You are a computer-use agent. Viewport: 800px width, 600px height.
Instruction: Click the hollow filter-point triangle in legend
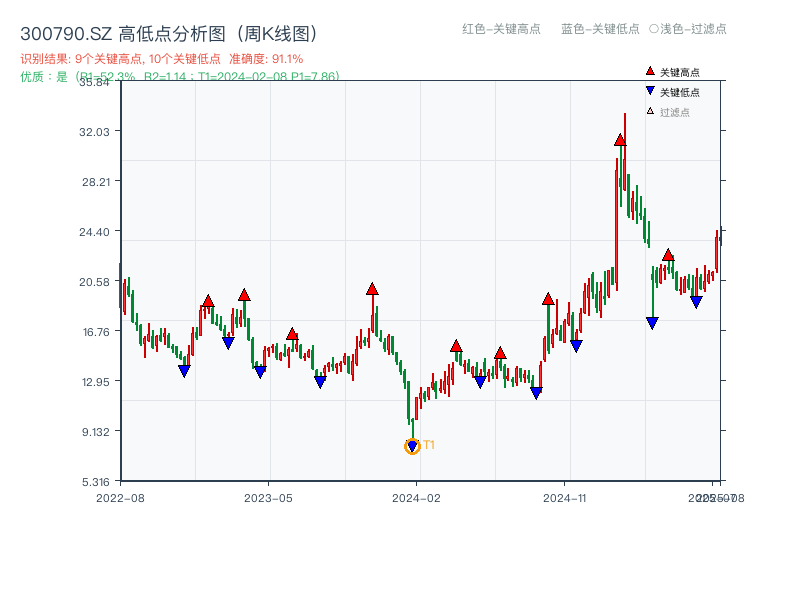point(650,111)
